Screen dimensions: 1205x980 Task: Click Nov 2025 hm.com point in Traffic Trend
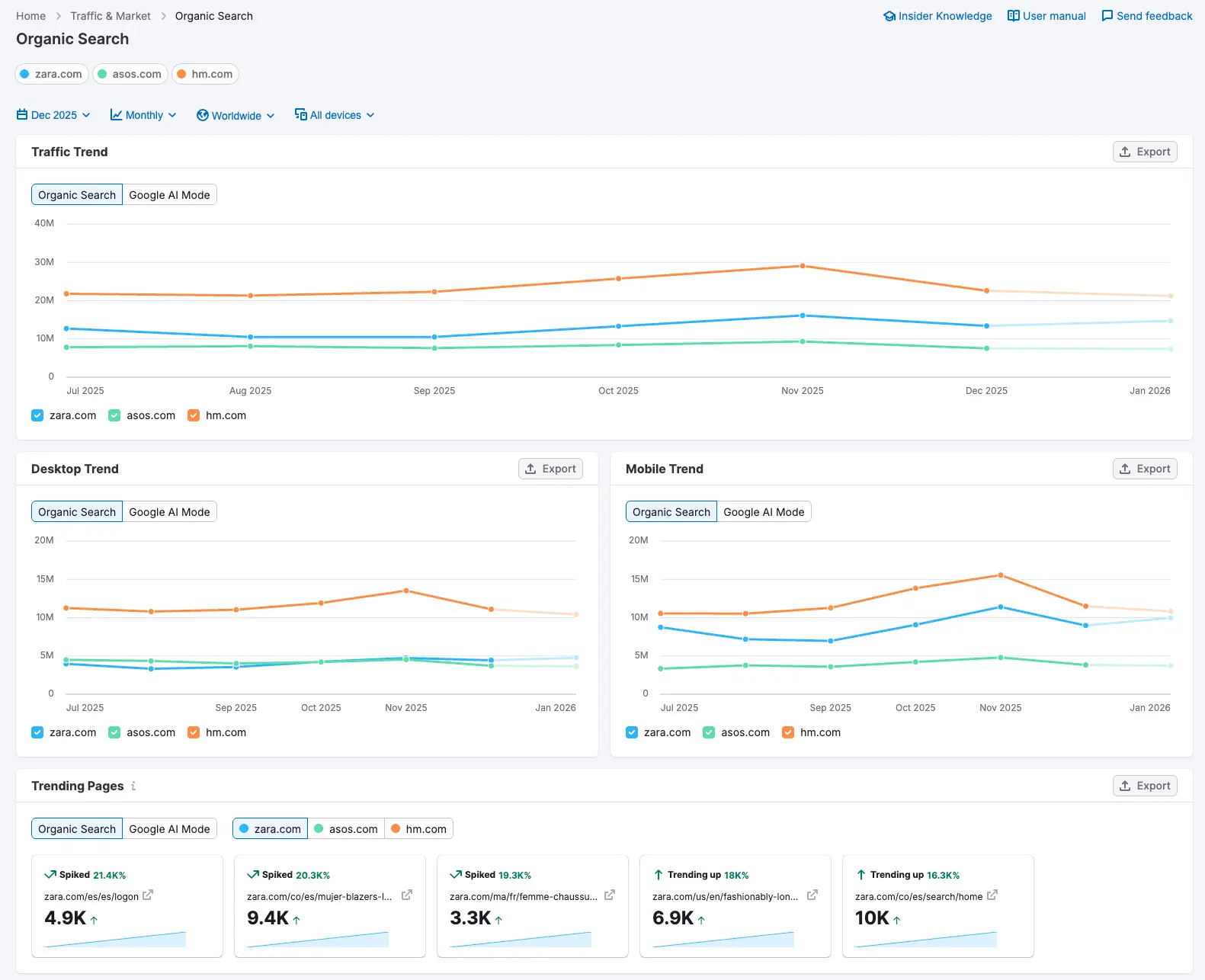click(802, 266)
